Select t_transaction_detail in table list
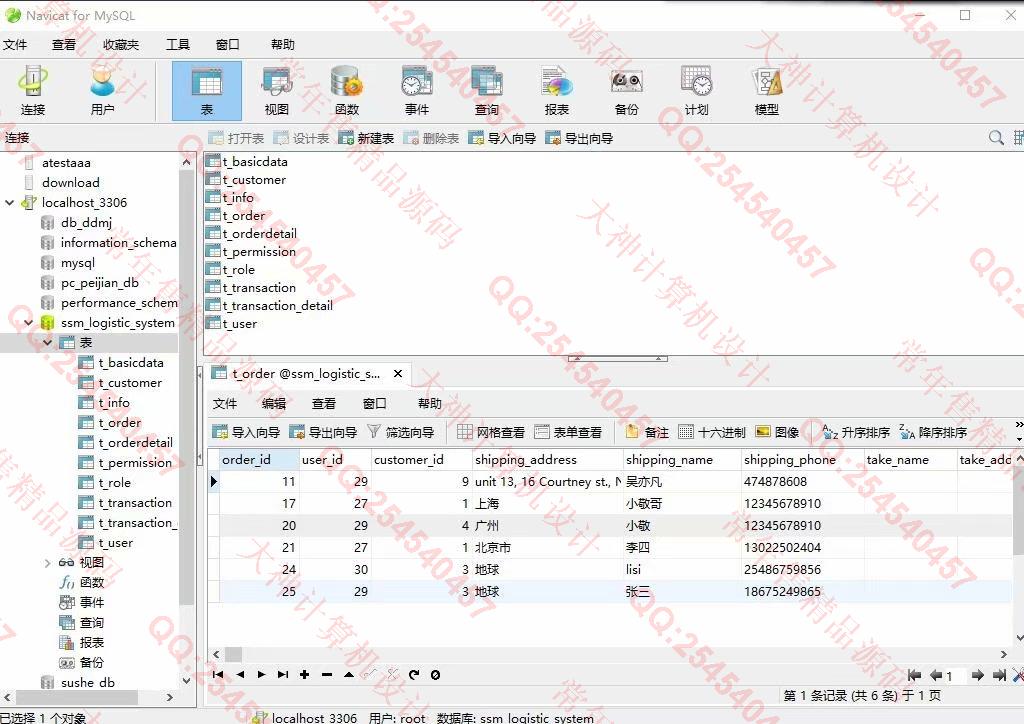This screenshot has height=724, width=1024. point(278,306)
